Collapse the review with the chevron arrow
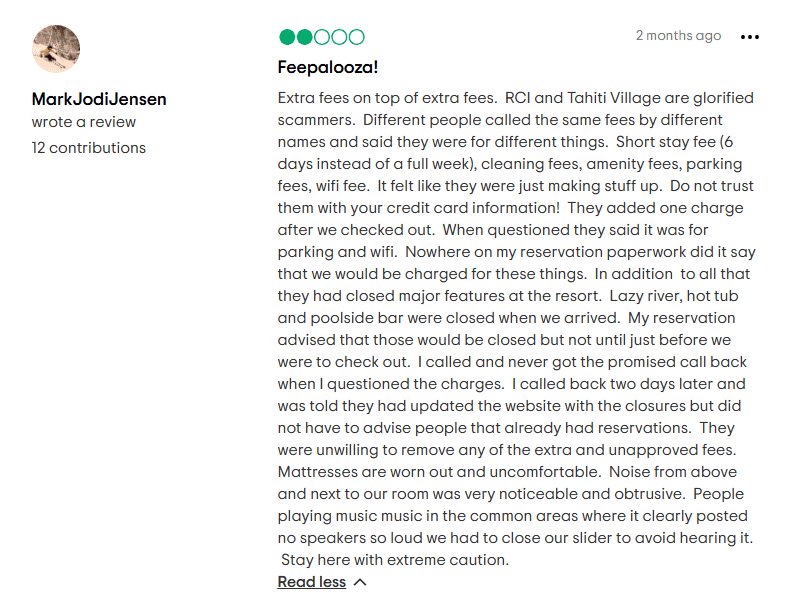Screen dimensions: 788x607 [x=360, y=582]
